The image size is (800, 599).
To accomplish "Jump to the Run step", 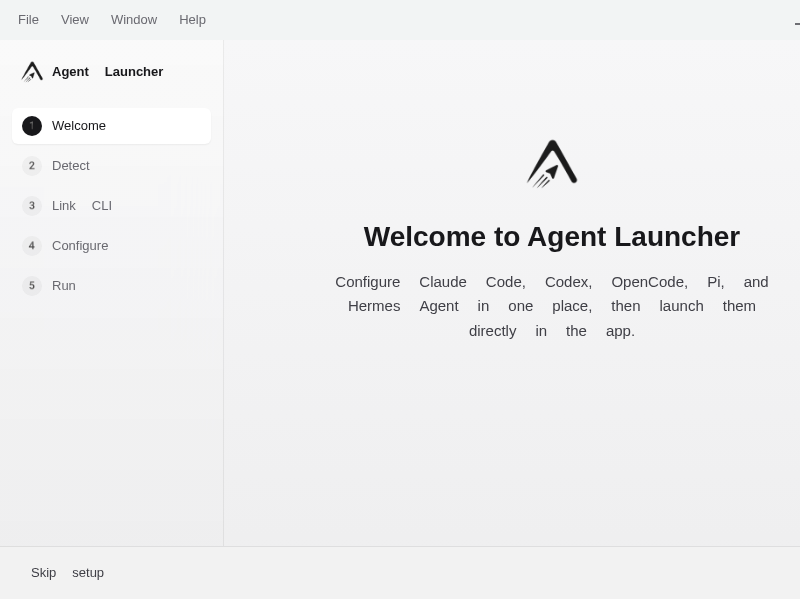I will pos(111,286).
